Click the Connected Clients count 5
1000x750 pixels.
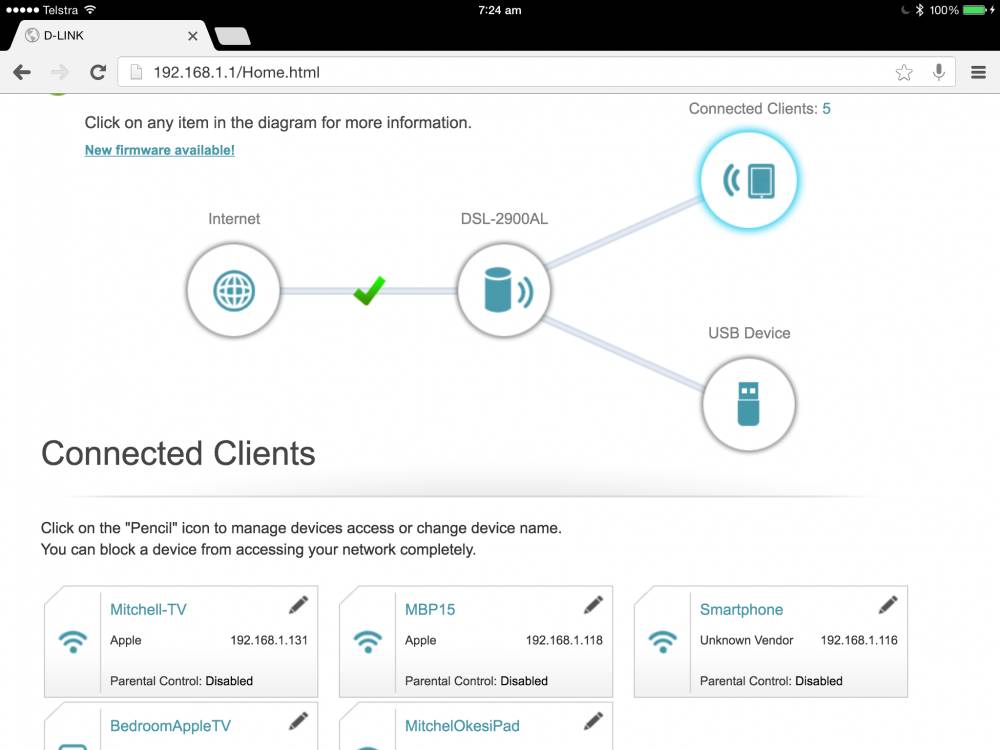pos(826,108)
